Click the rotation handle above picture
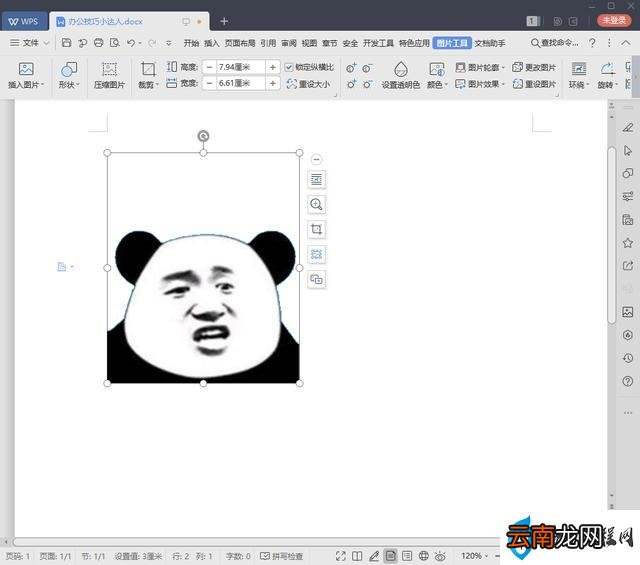Viewport: 640px width, 565px height. (203, 136)
